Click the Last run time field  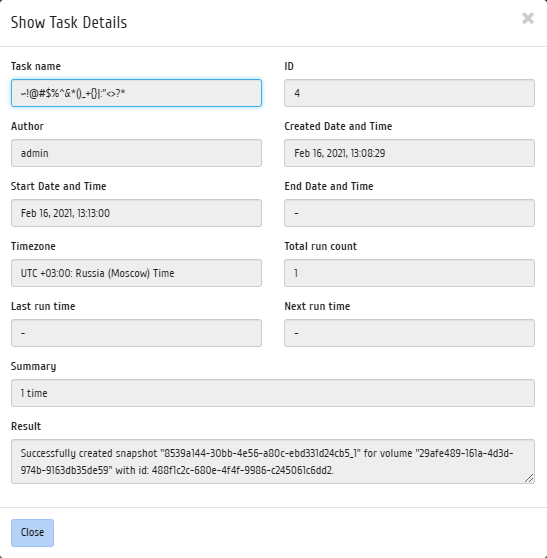coord(136,333)
